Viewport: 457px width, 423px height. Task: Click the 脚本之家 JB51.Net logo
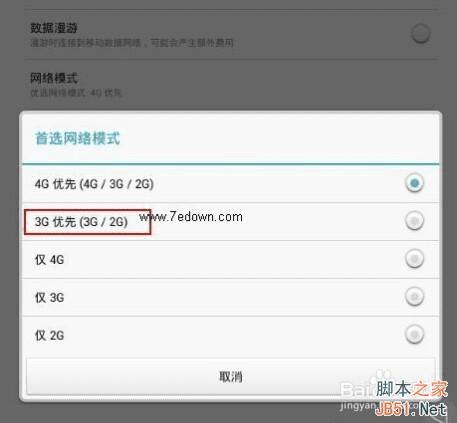pos(411,399)
